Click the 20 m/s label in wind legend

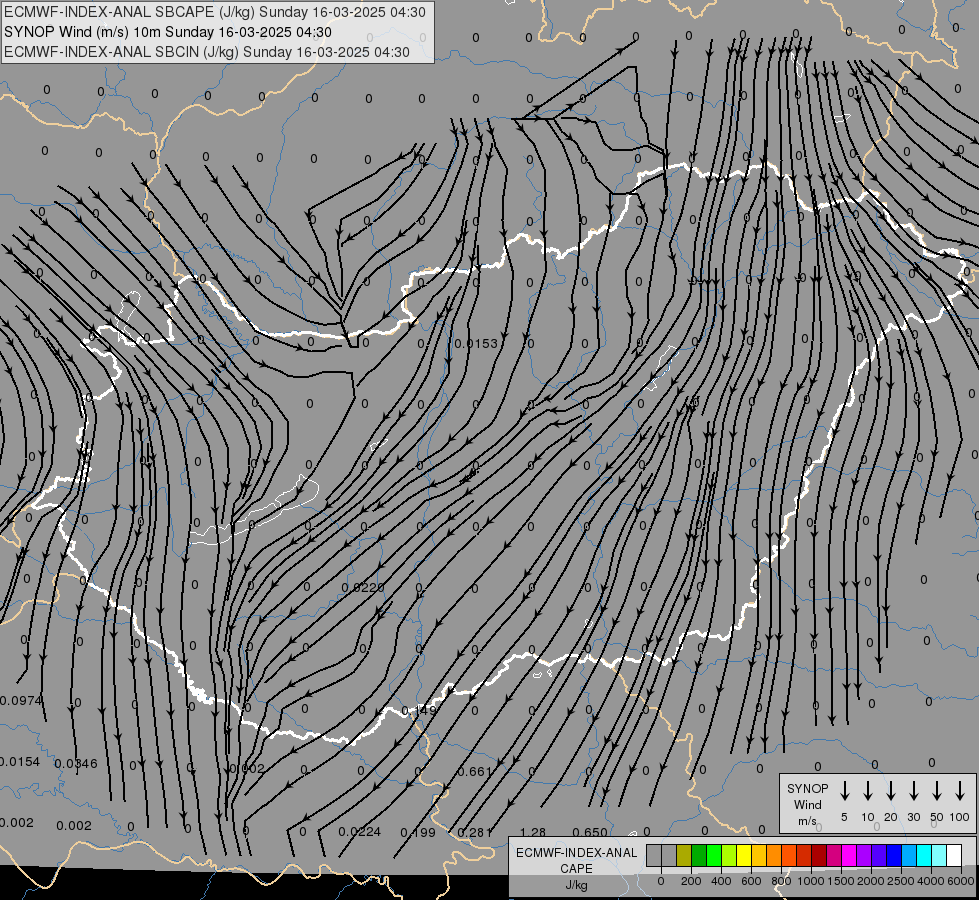tap(891, 817)
